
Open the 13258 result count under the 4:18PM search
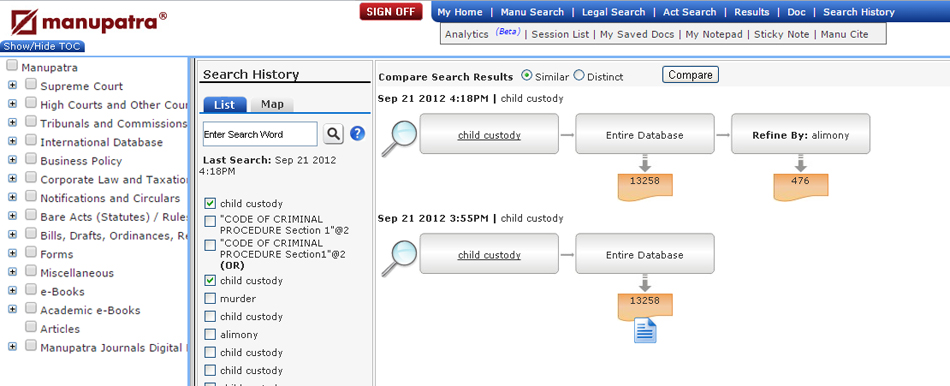click(645, 186)
